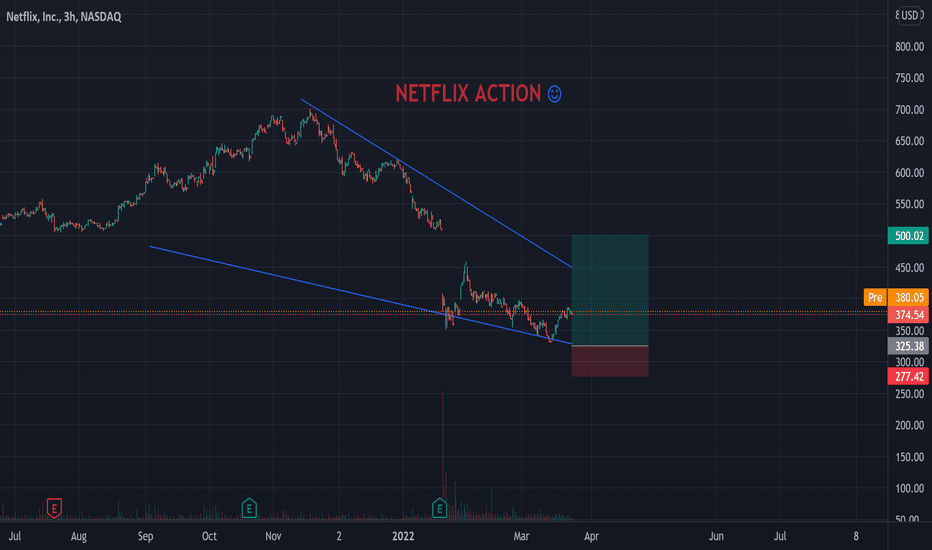Select the NETFLIX ACTION text annotation
Screen dimensions: 932x550
(468, 93)
